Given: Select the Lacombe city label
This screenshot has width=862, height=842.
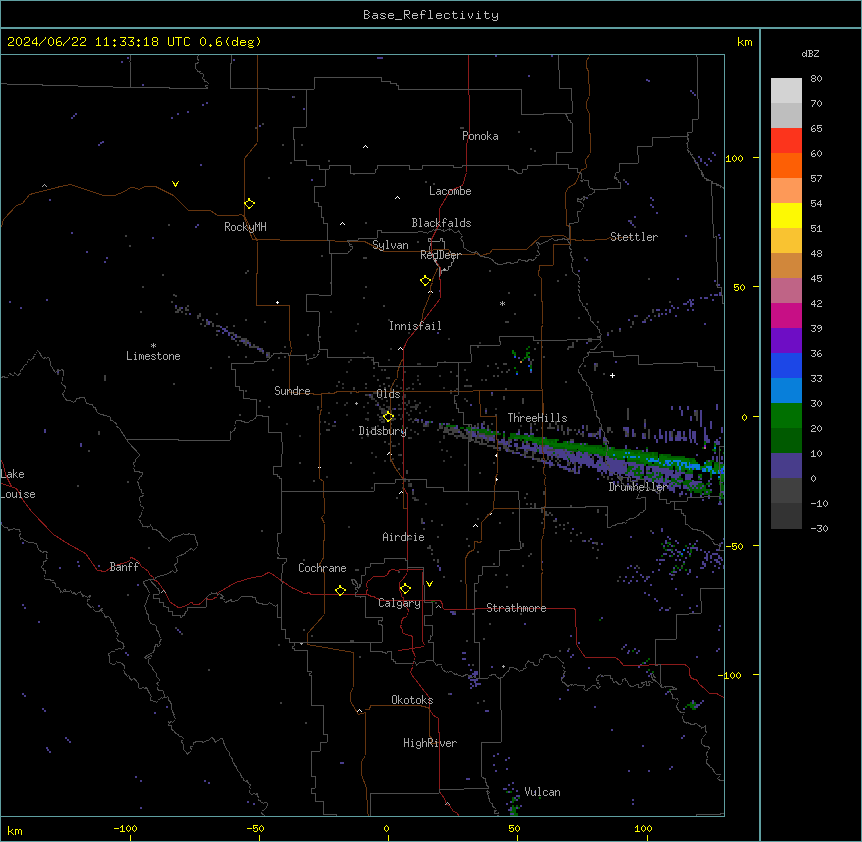Looking at the screenshot, I should click(x=450, y=191).
